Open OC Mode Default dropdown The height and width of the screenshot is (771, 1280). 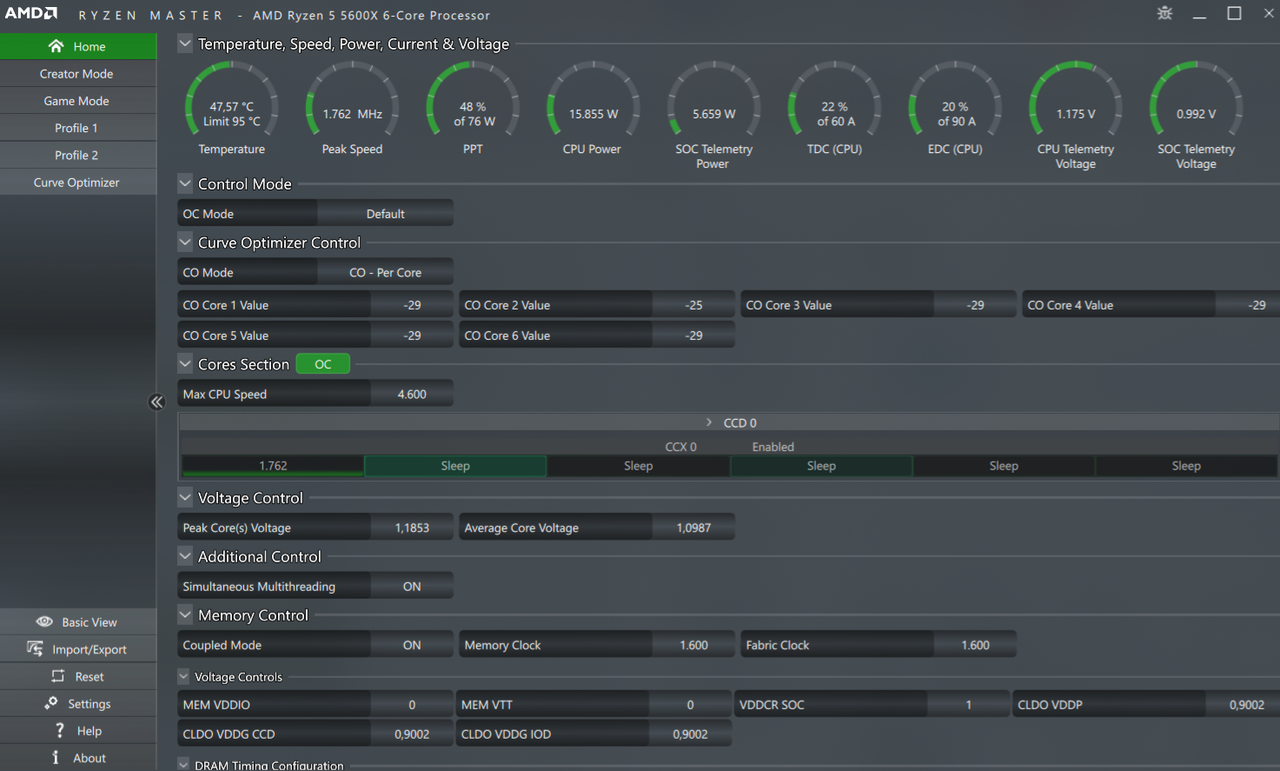coord(385,214)
